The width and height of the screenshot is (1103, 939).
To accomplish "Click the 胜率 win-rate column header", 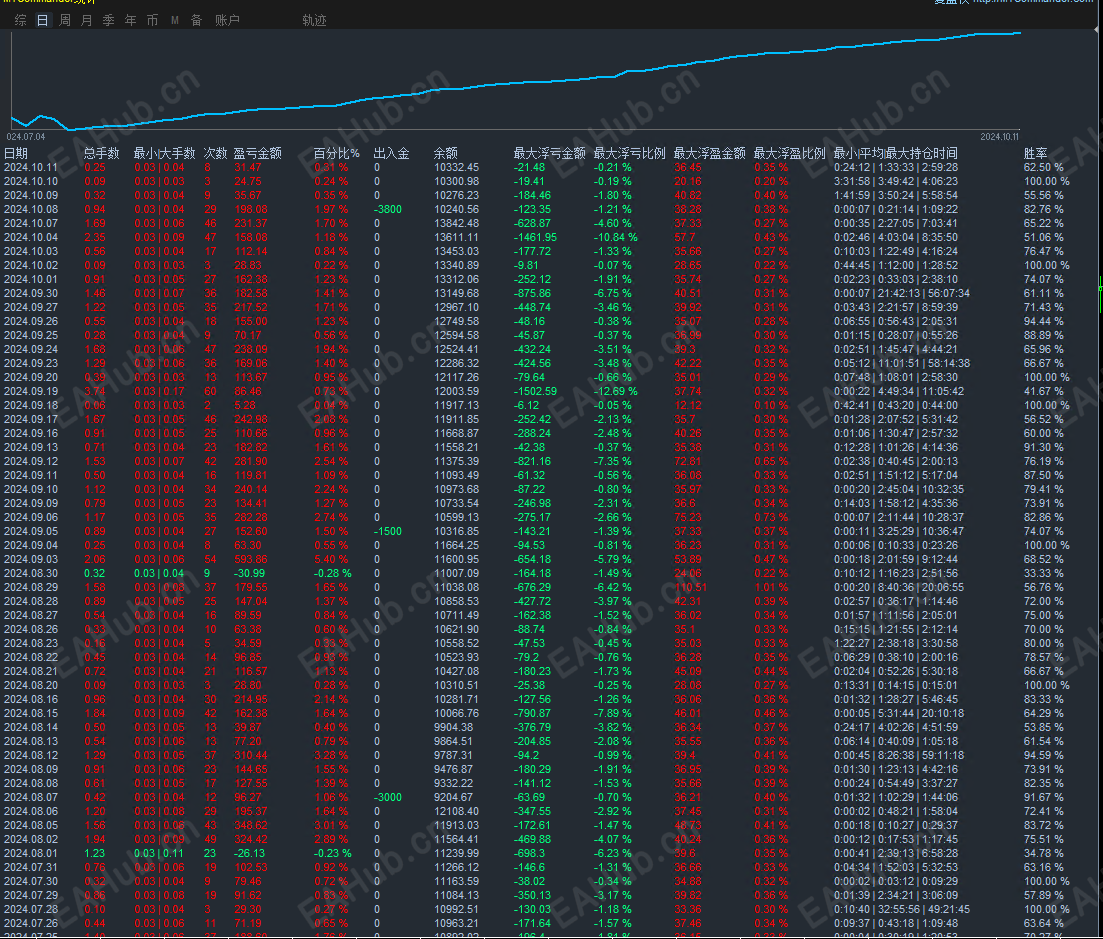I will click(x=1035, y=153).
